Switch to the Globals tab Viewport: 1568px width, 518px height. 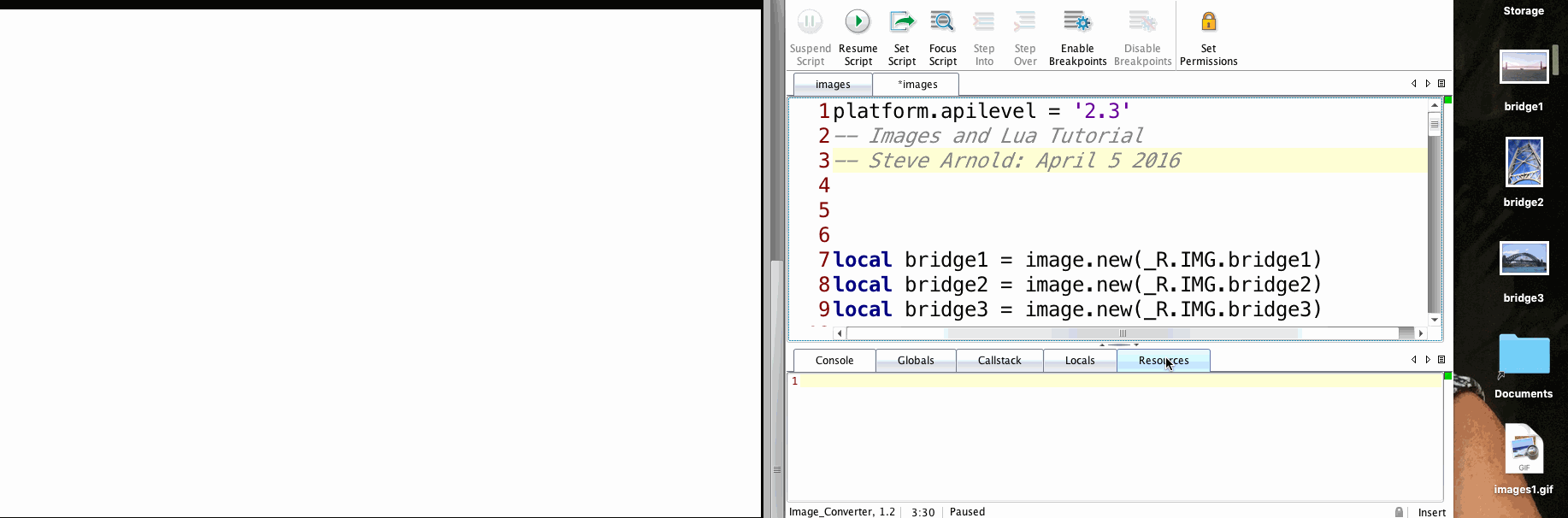[916, 361]
